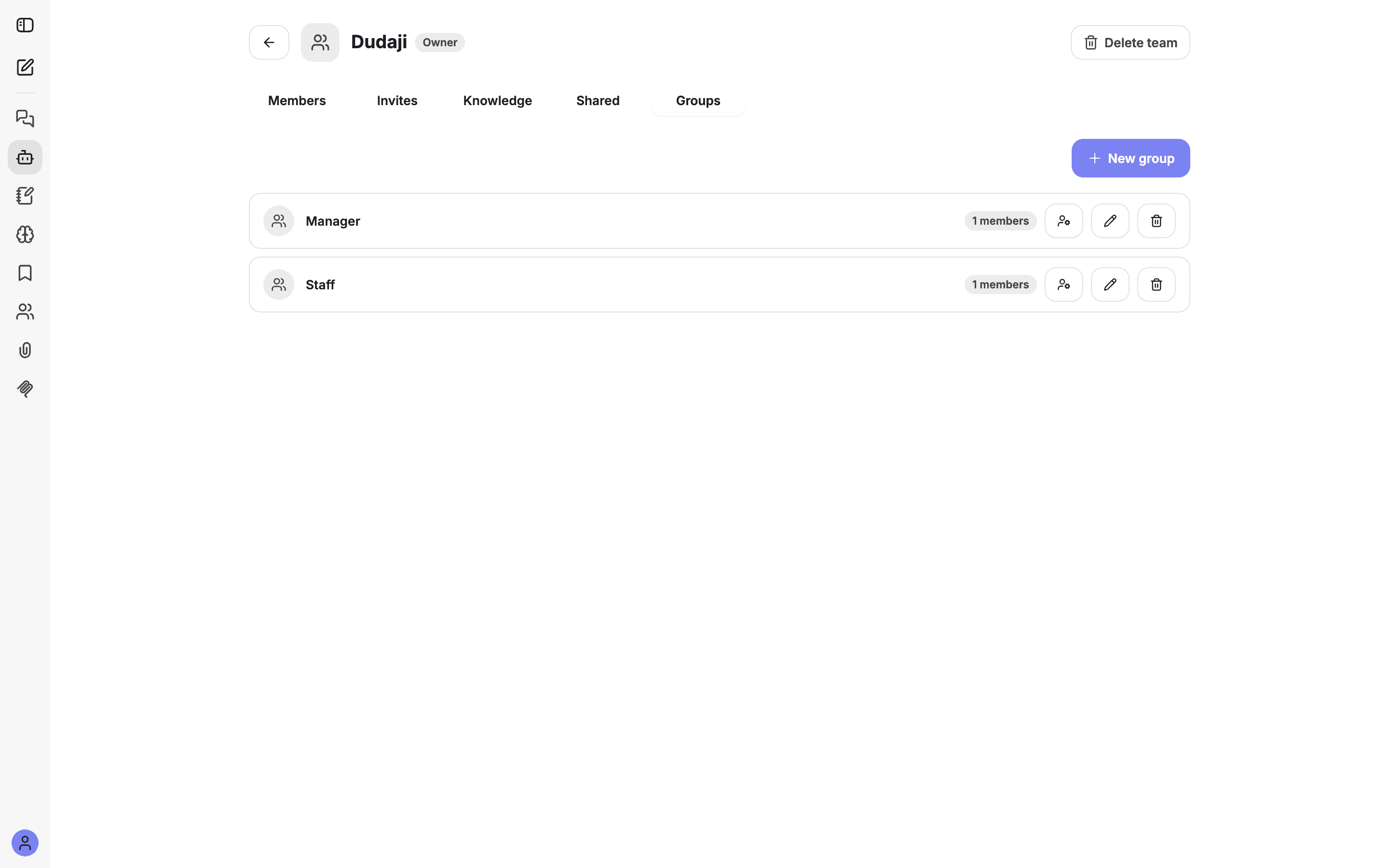
Task: Edit the Manager group with pencil
Action: coord(1110,221)
